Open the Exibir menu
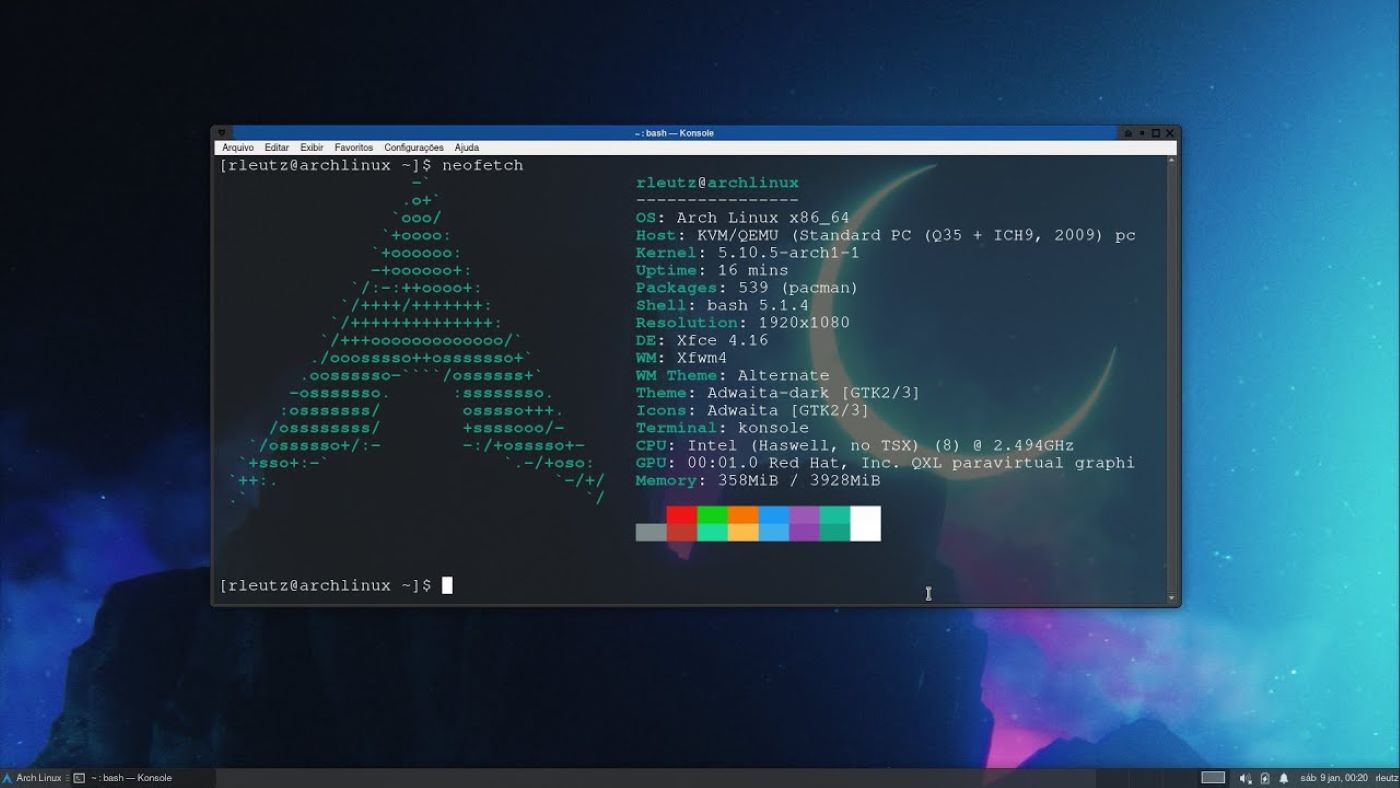The image size is (1400, 788). coord(311,147)
